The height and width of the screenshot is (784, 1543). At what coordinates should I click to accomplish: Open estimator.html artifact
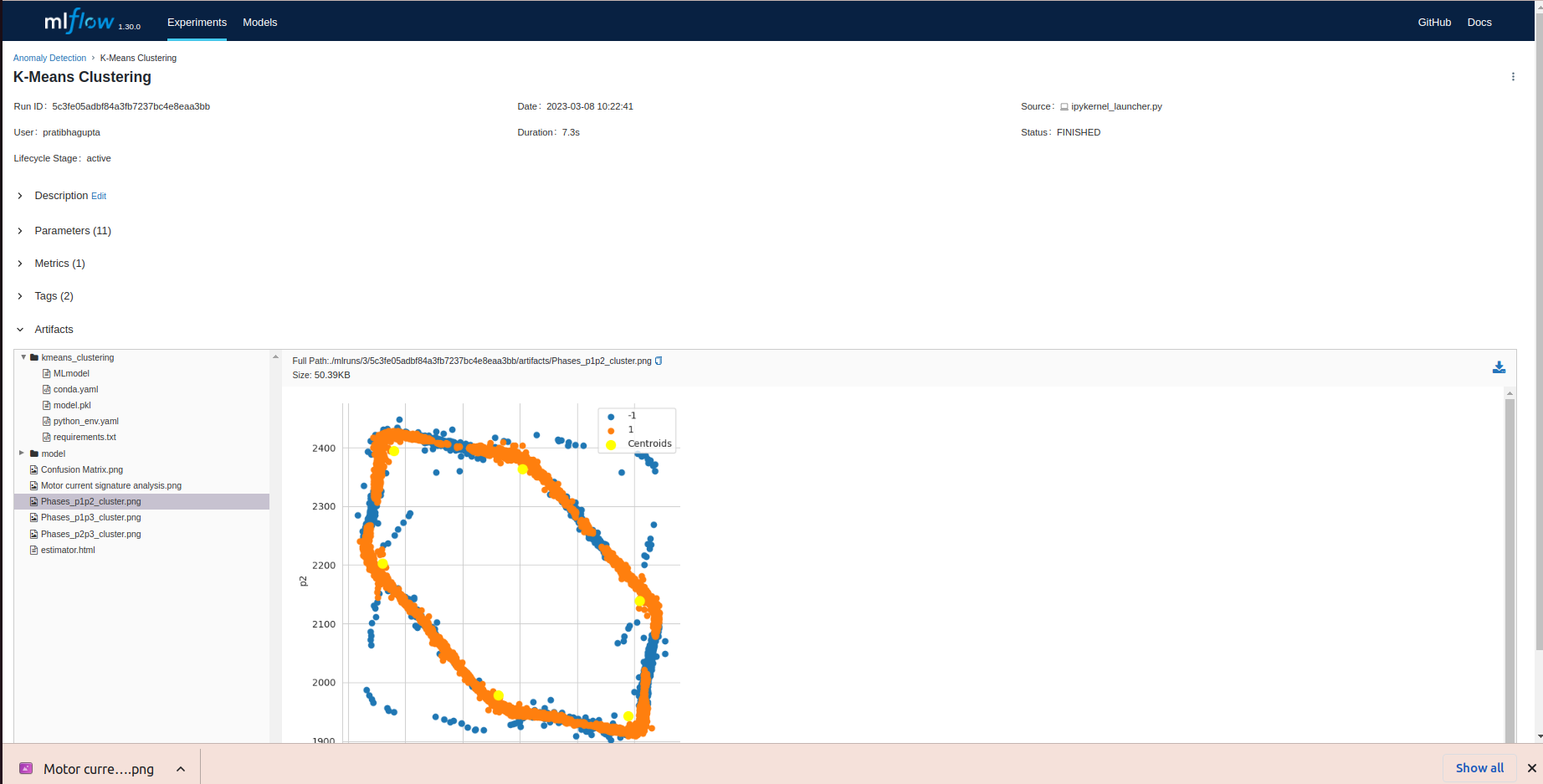[67, 550]
